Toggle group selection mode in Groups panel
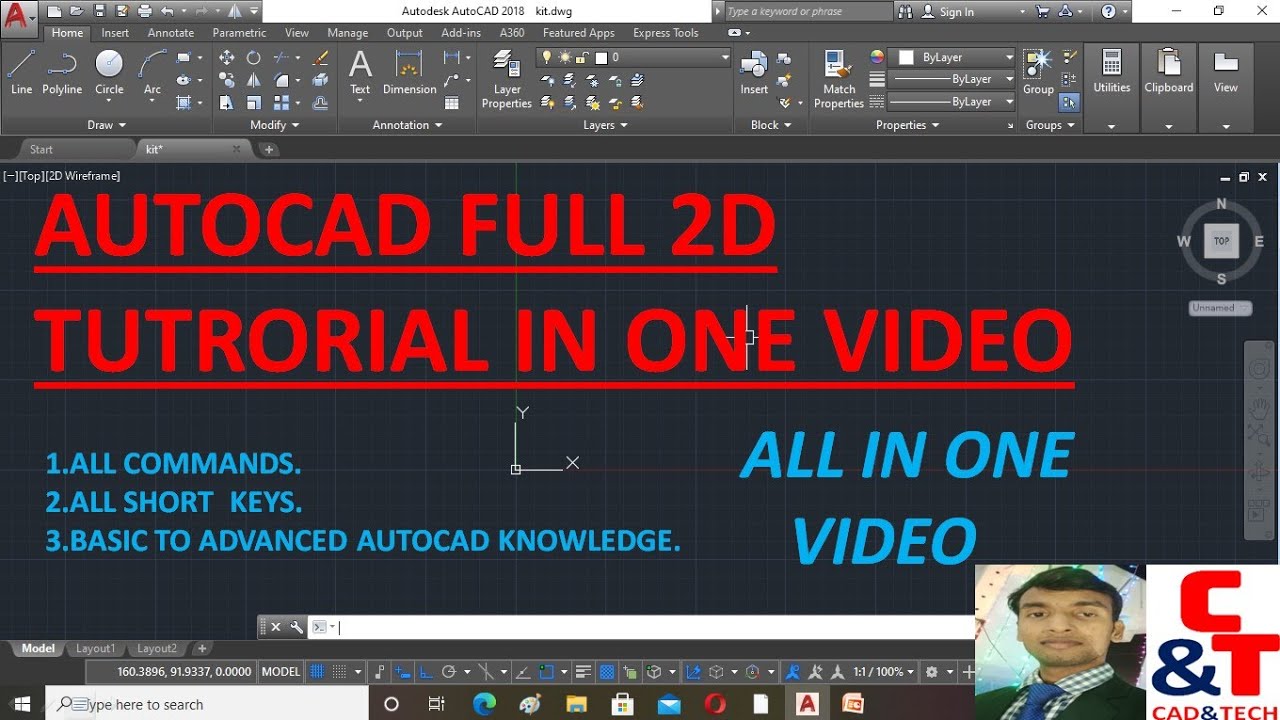This screenshot has width=1280, height=720. point(1070,102)
